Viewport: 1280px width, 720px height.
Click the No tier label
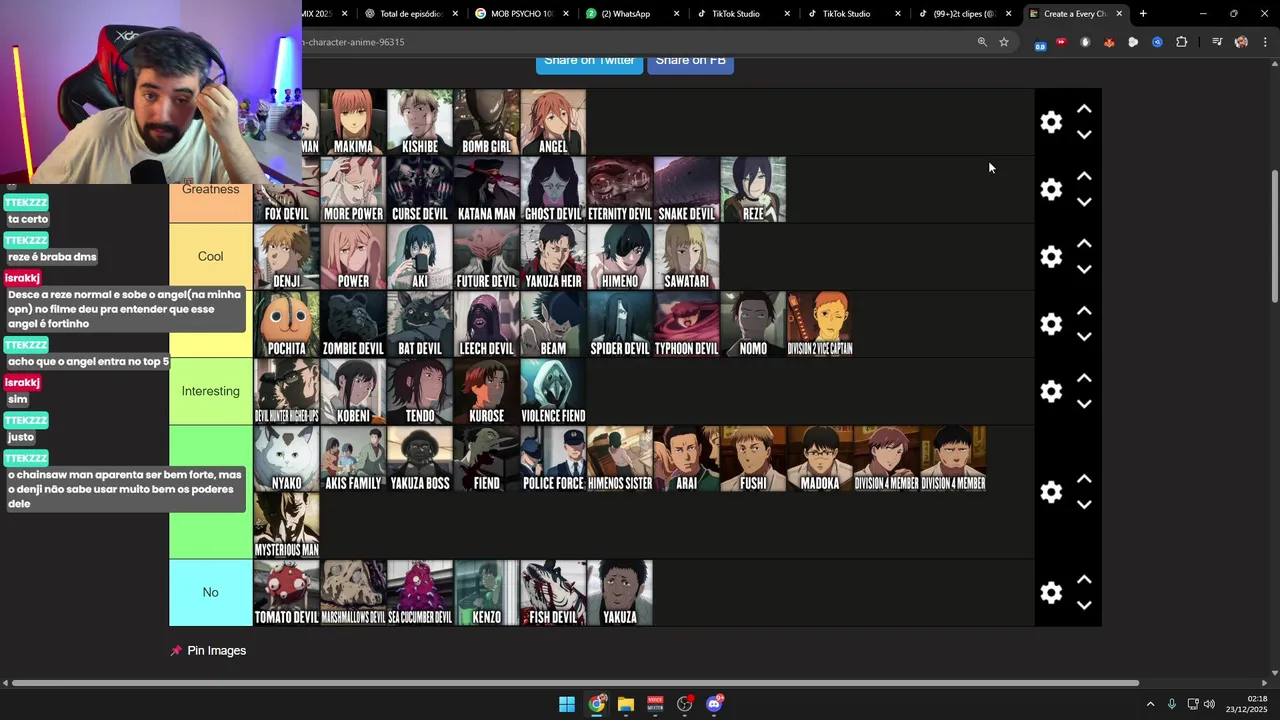(210, 593)
